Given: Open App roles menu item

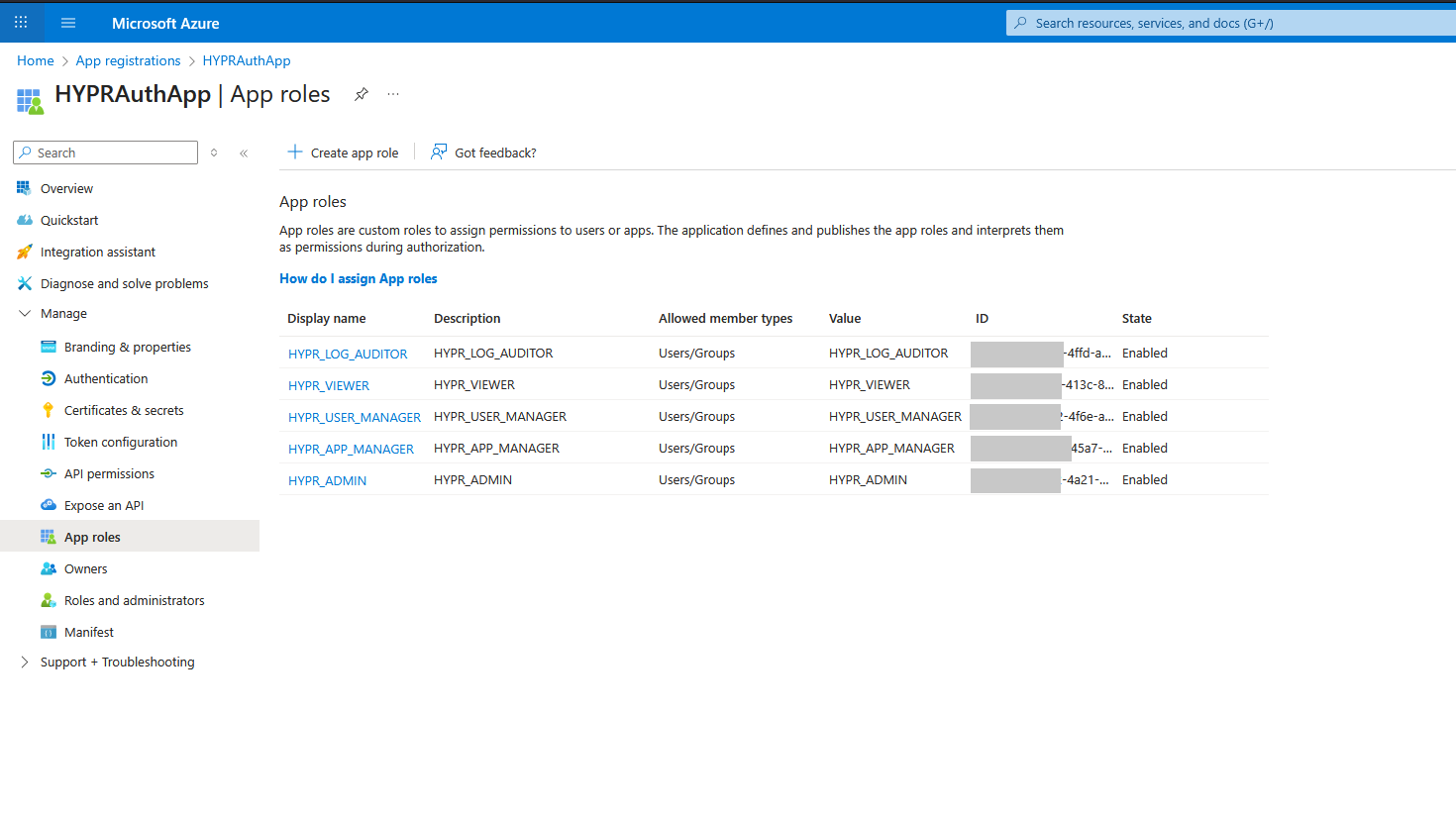Looking at the screenshot, I should pyautogui.click(x=130, y=537).
